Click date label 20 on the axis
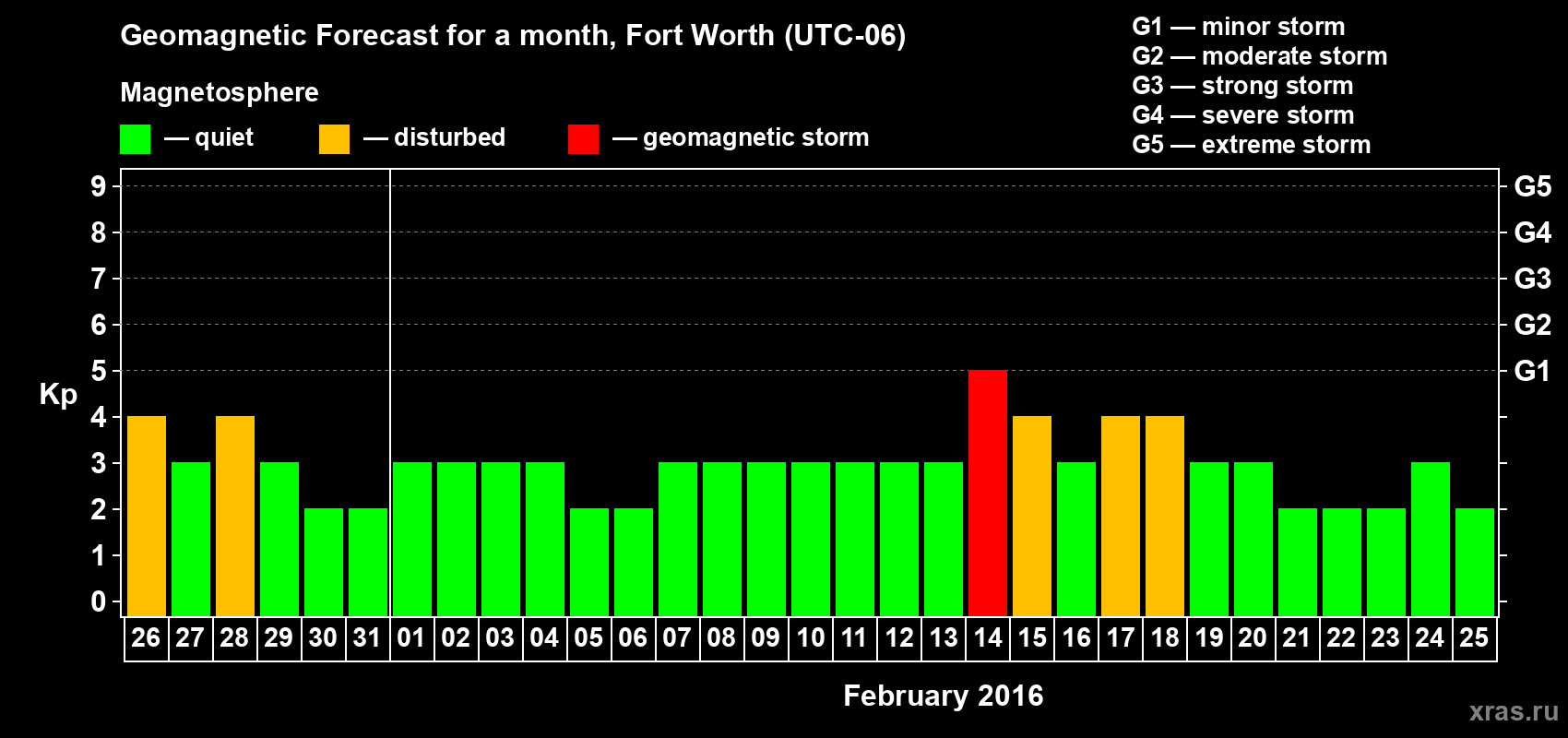The image size is (1568, 738). pyautogui.click(x=1253, y=638)
